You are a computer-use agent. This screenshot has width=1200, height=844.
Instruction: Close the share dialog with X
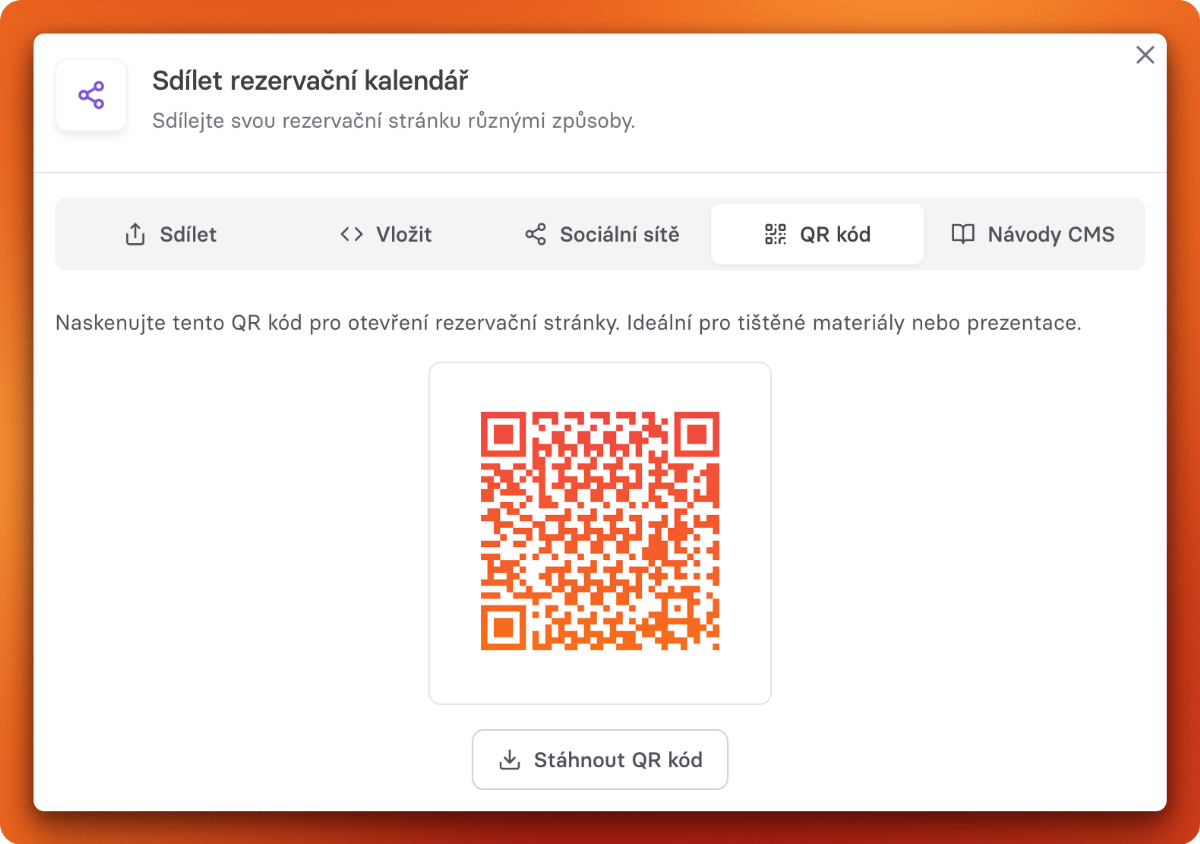tap(1145, 55)
